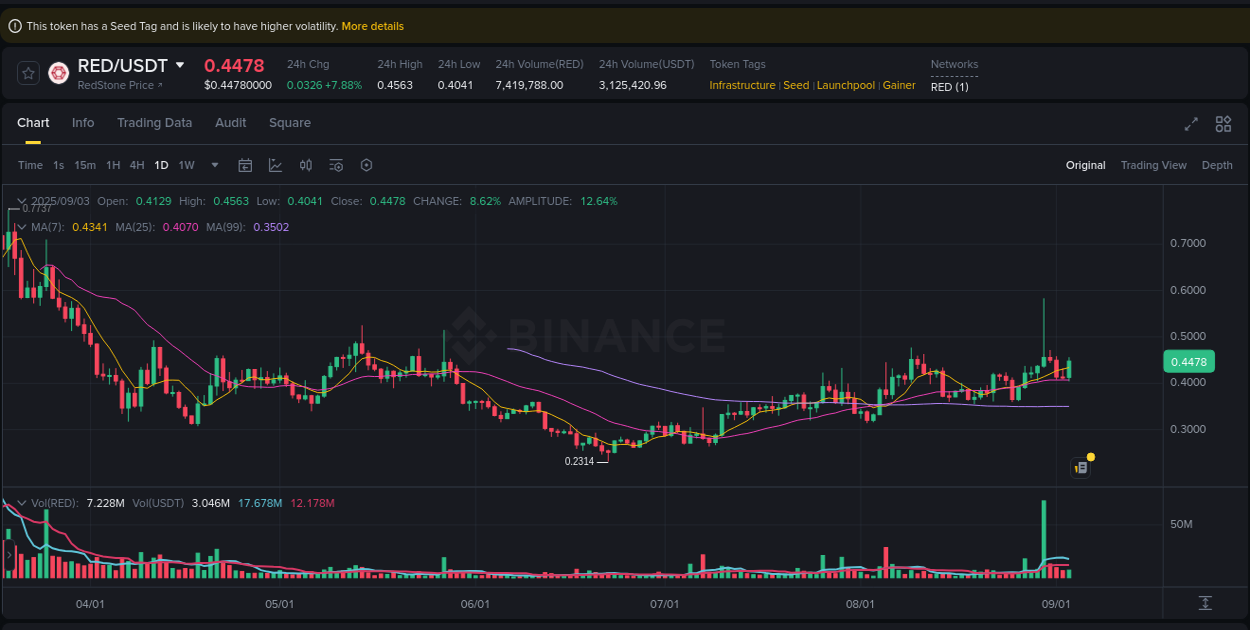Open the RED/USDT pair dropdown

pyautogui.click(x=180, y=65)
